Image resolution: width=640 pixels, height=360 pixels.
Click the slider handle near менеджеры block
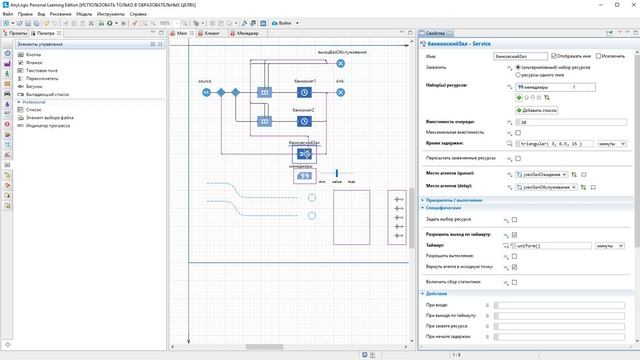337,173
